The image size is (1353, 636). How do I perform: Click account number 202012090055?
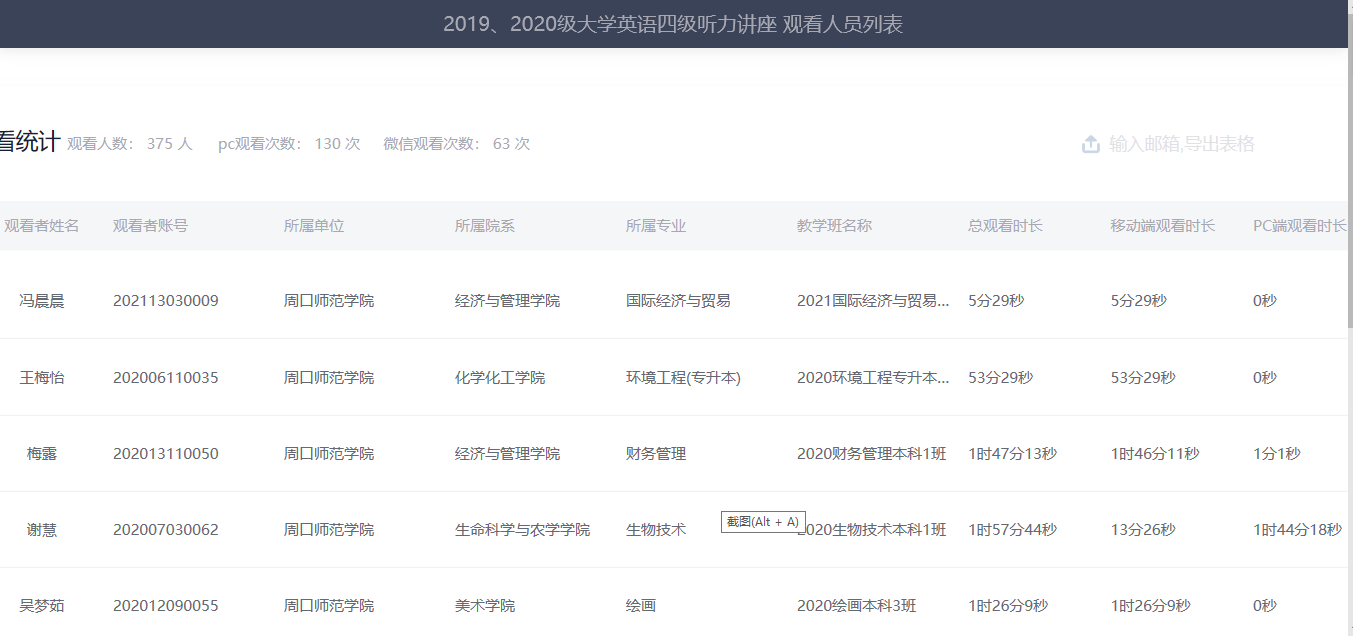coord(165,606)
